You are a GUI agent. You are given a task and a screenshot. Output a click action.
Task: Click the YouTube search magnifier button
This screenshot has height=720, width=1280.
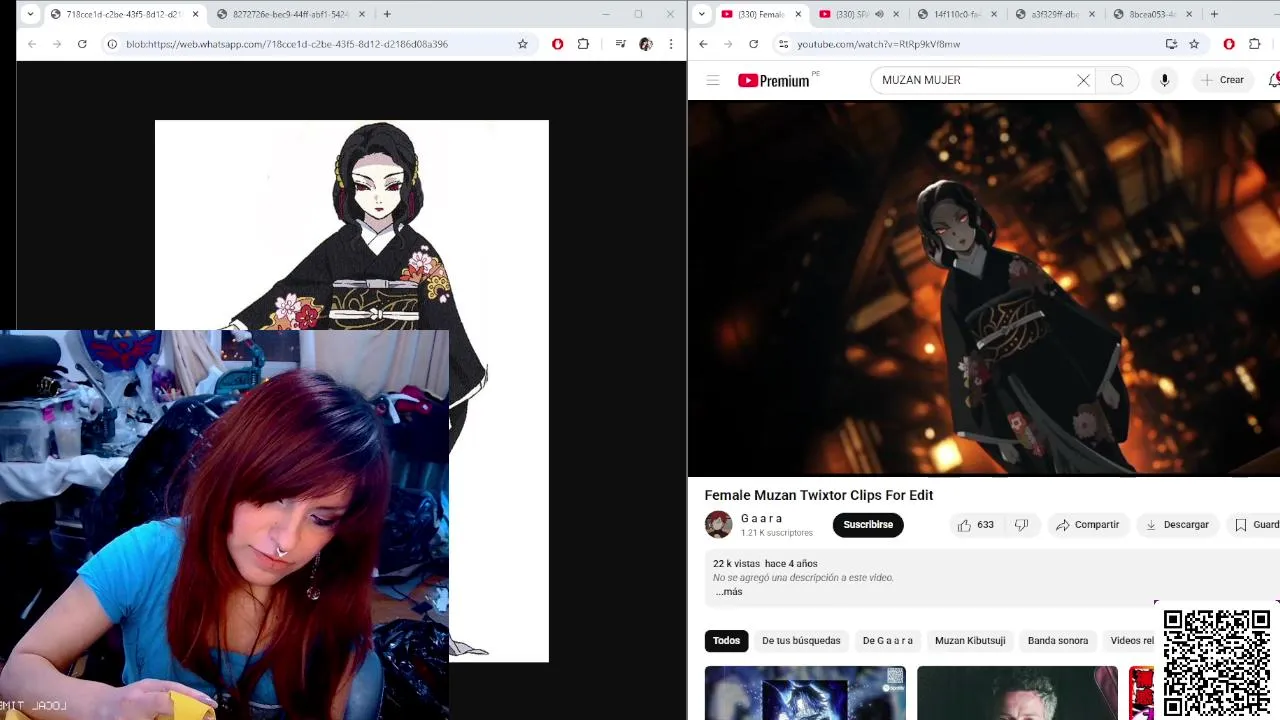pos(1117,80)
